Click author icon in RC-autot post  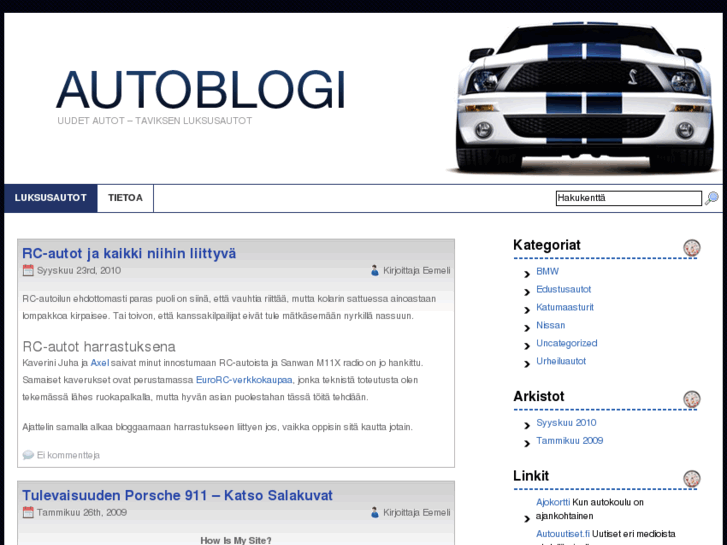click(375, 270)
